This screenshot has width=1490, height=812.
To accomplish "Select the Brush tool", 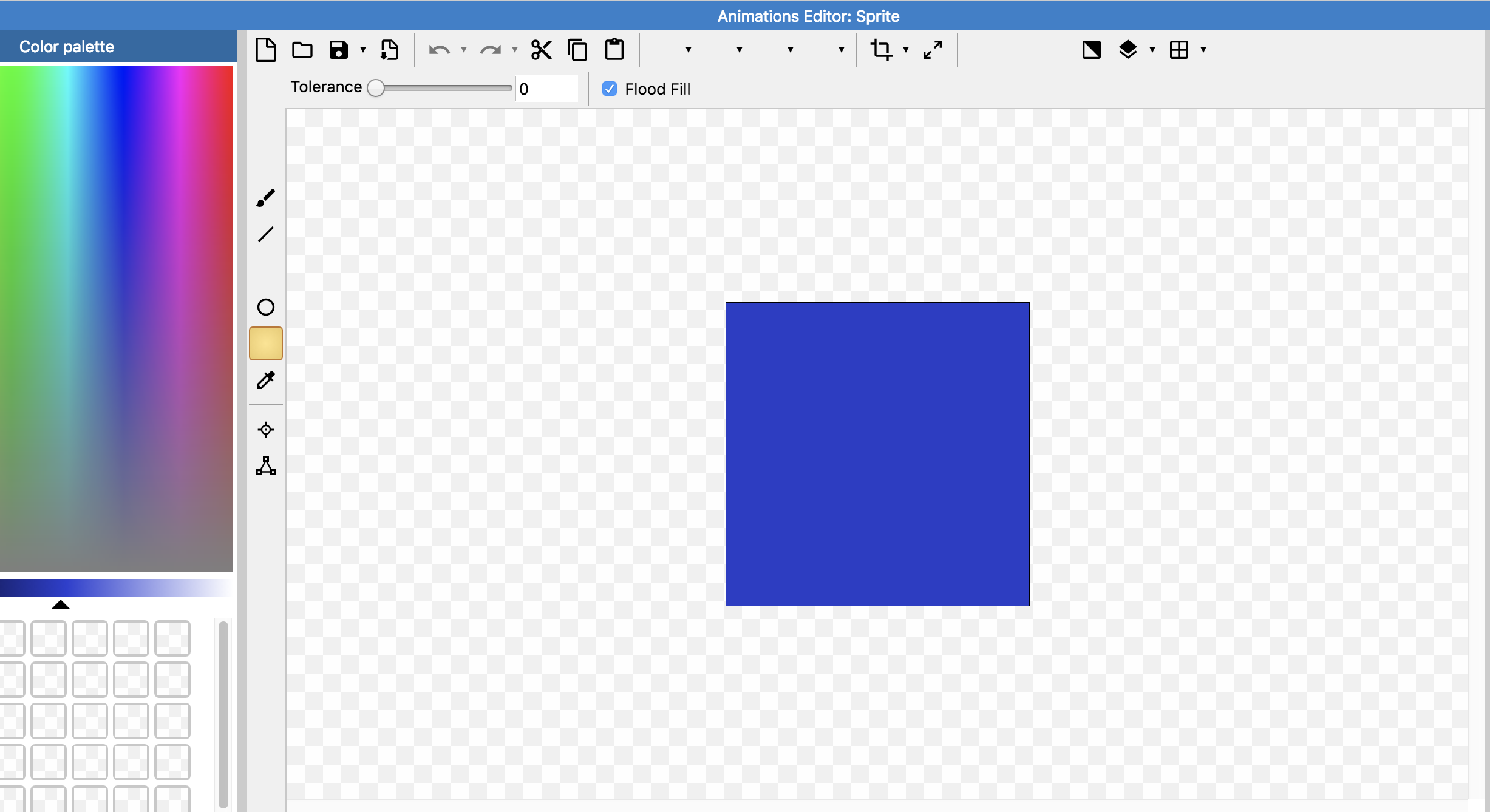I will 265,197.
